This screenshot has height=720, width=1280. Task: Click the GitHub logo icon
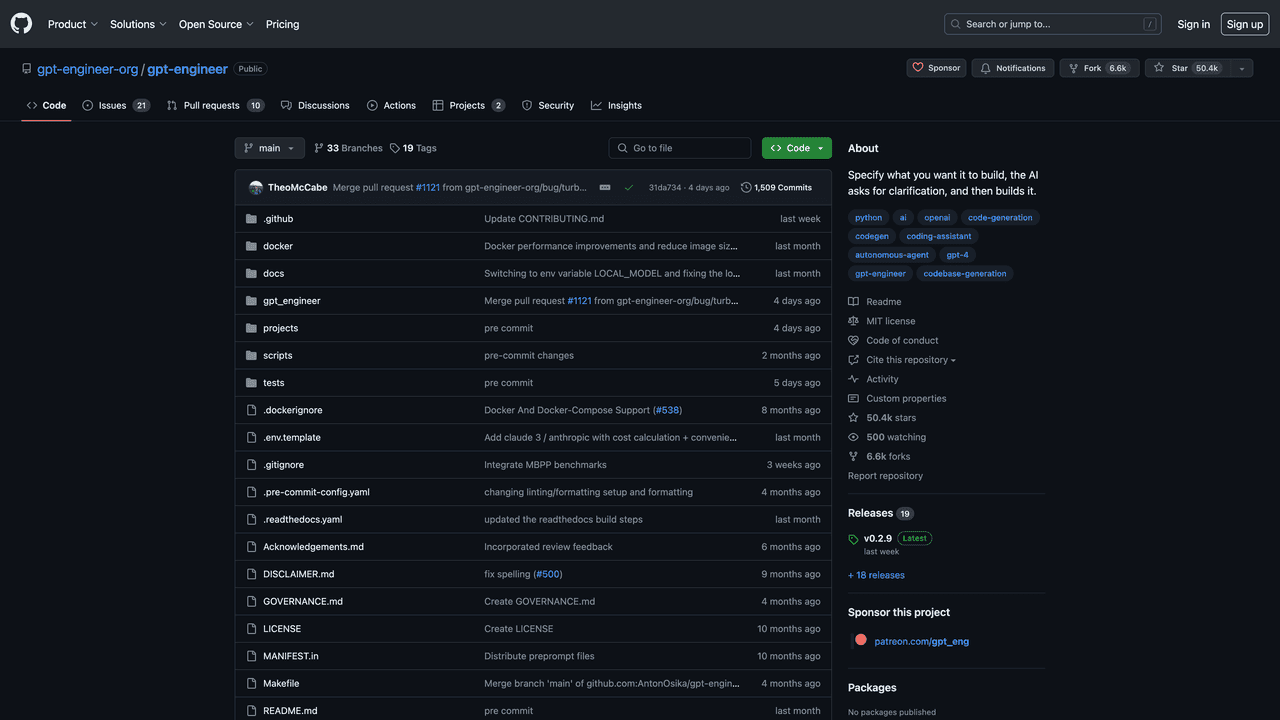tap(21, 24)
